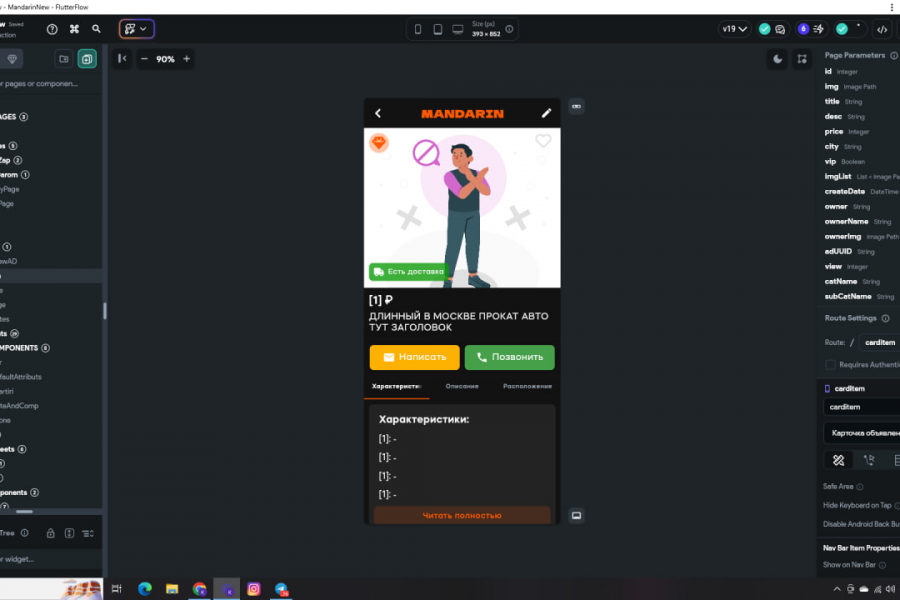Open the actions flow tab icon

point(869,460)
